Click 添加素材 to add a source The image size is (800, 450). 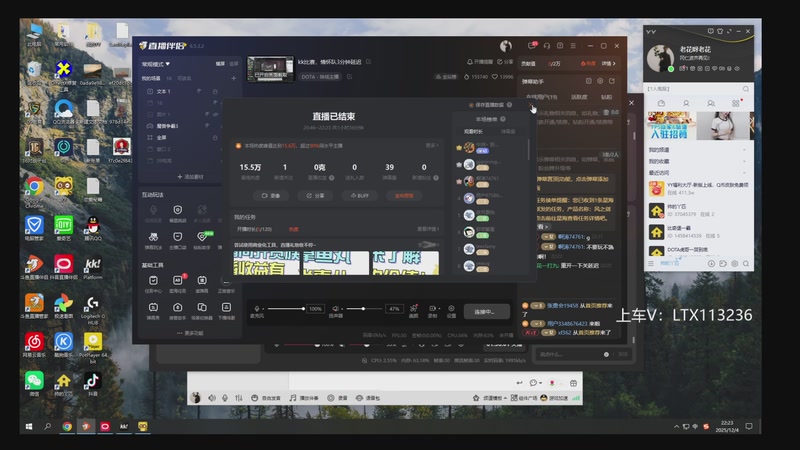(x=190, y=177)
